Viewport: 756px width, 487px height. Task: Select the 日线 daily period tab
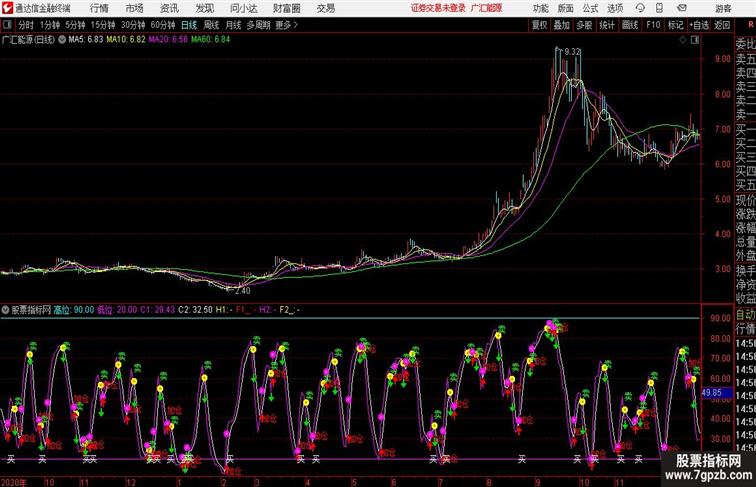189,25
